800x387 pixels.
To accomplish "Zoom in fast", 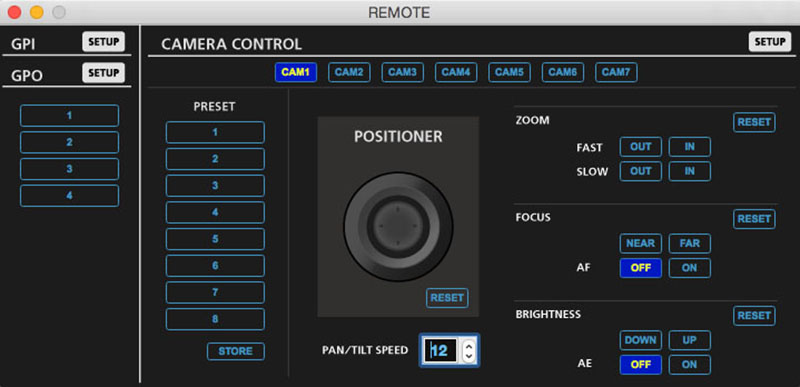I will [x=689, y=147].
